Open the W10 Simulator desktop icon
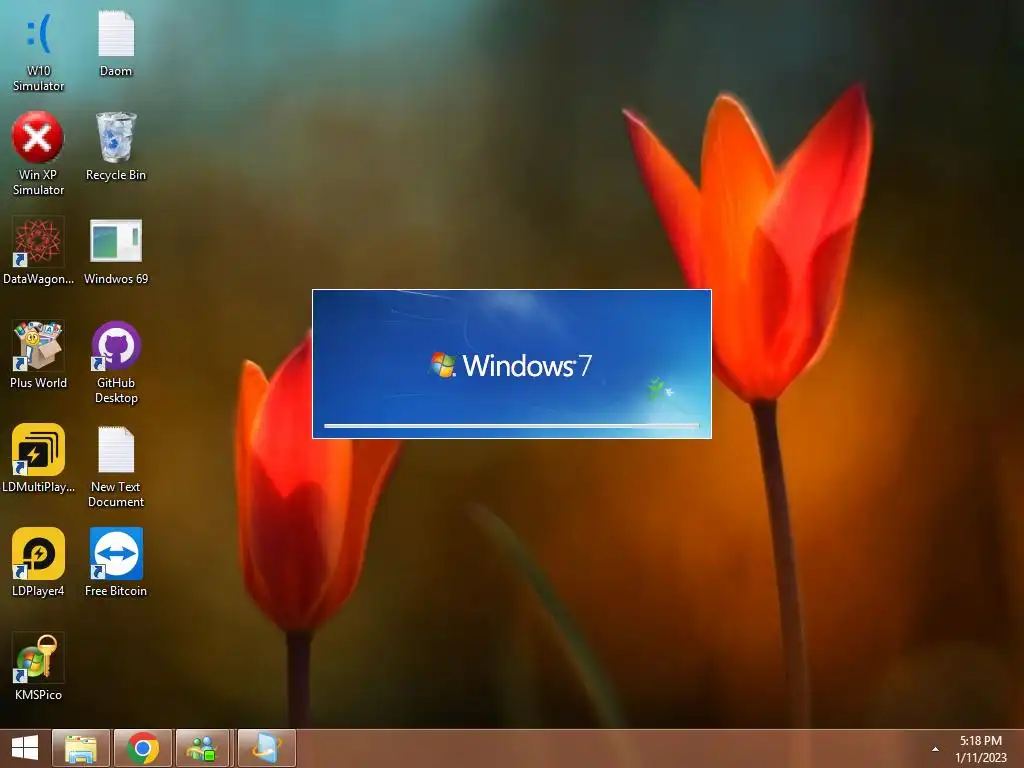The width and height of the screenshot is (1024, 768). [38, 51]
